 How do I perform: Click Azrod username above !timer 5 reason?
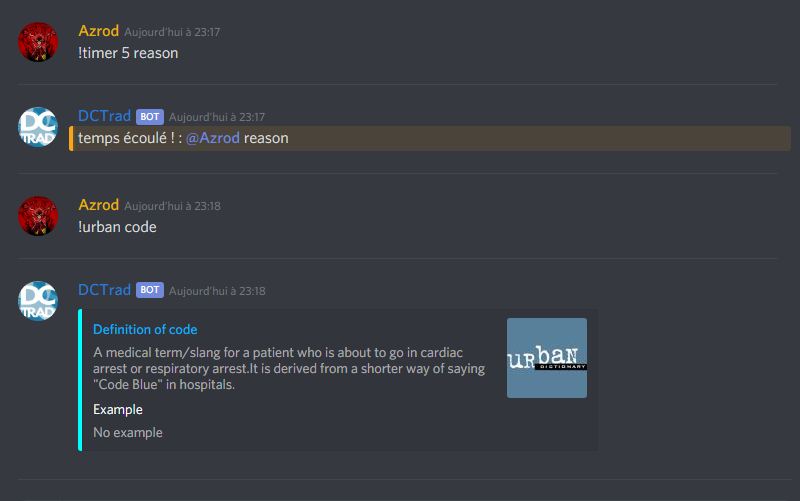(x=98, y=31)
